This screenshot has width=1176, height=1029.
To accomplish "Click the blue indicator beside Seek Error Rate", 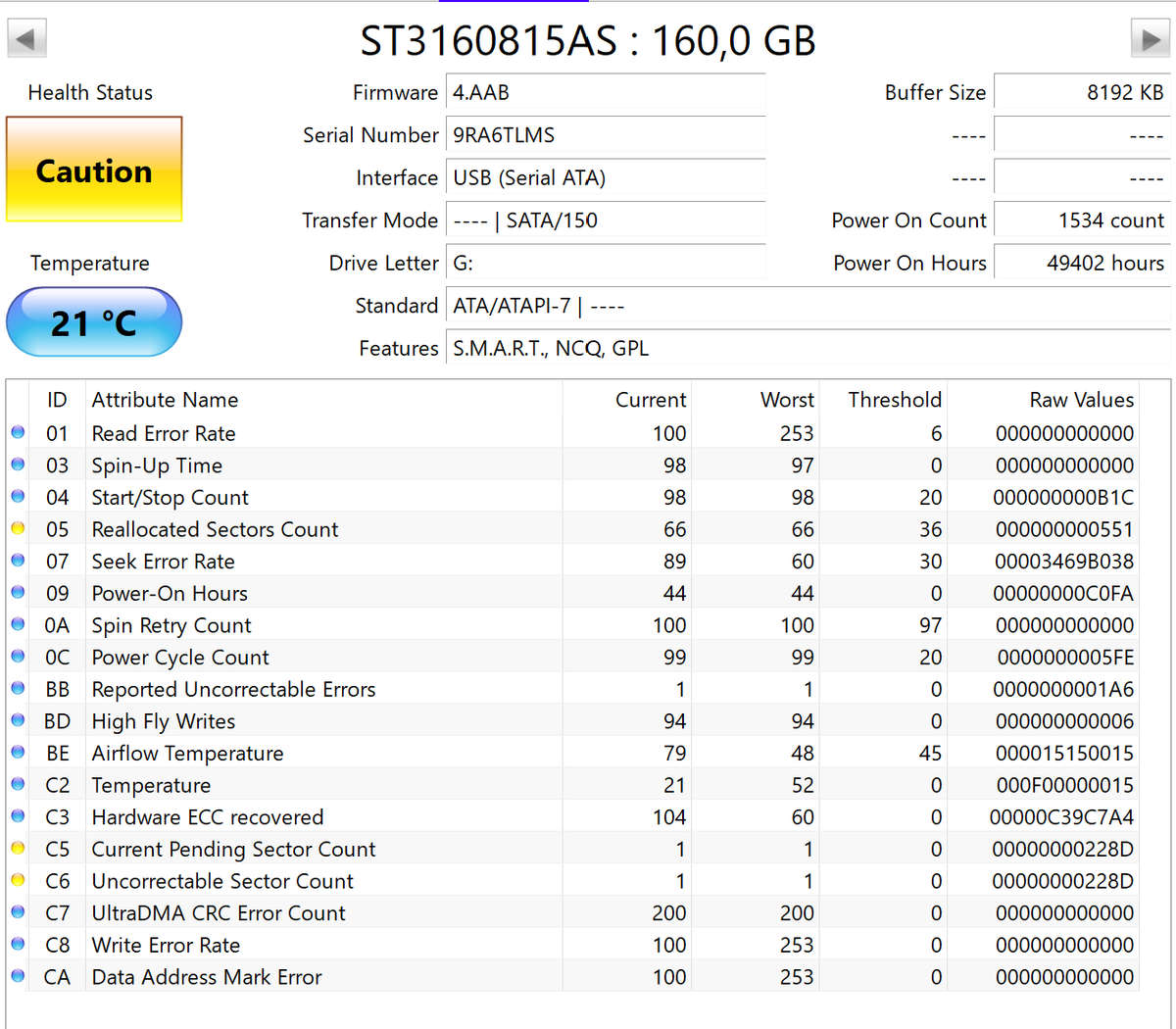I will pos(18,561).
